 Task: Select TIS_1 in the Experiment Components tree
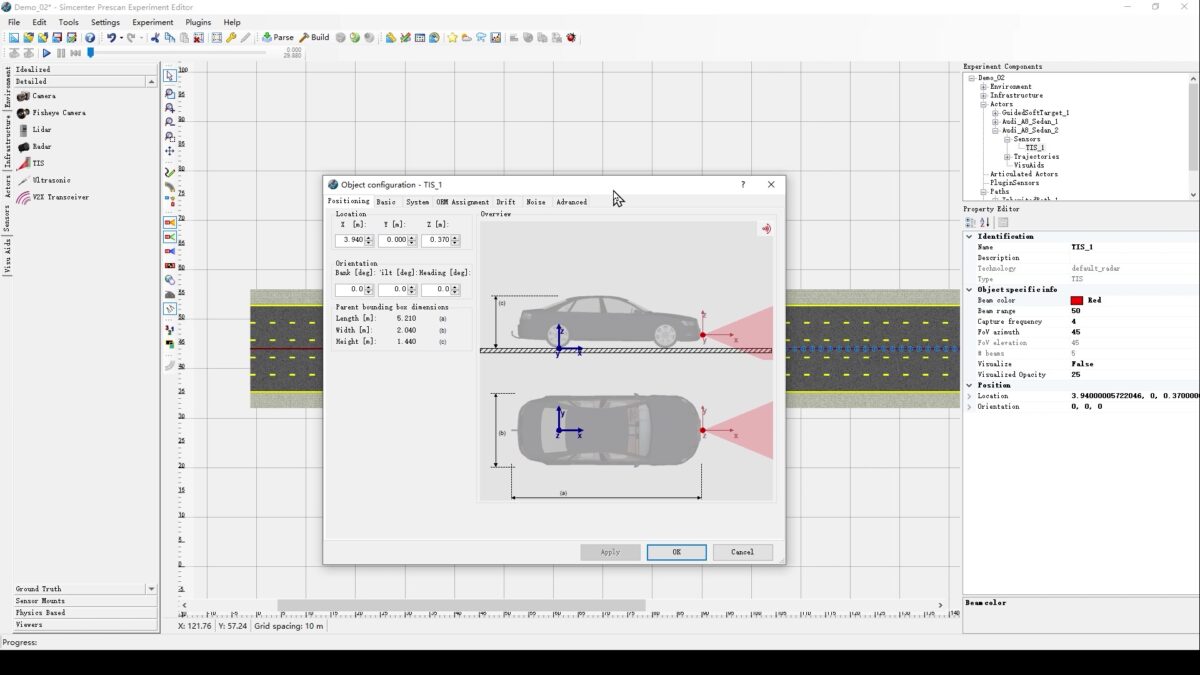click(1035, 148)
